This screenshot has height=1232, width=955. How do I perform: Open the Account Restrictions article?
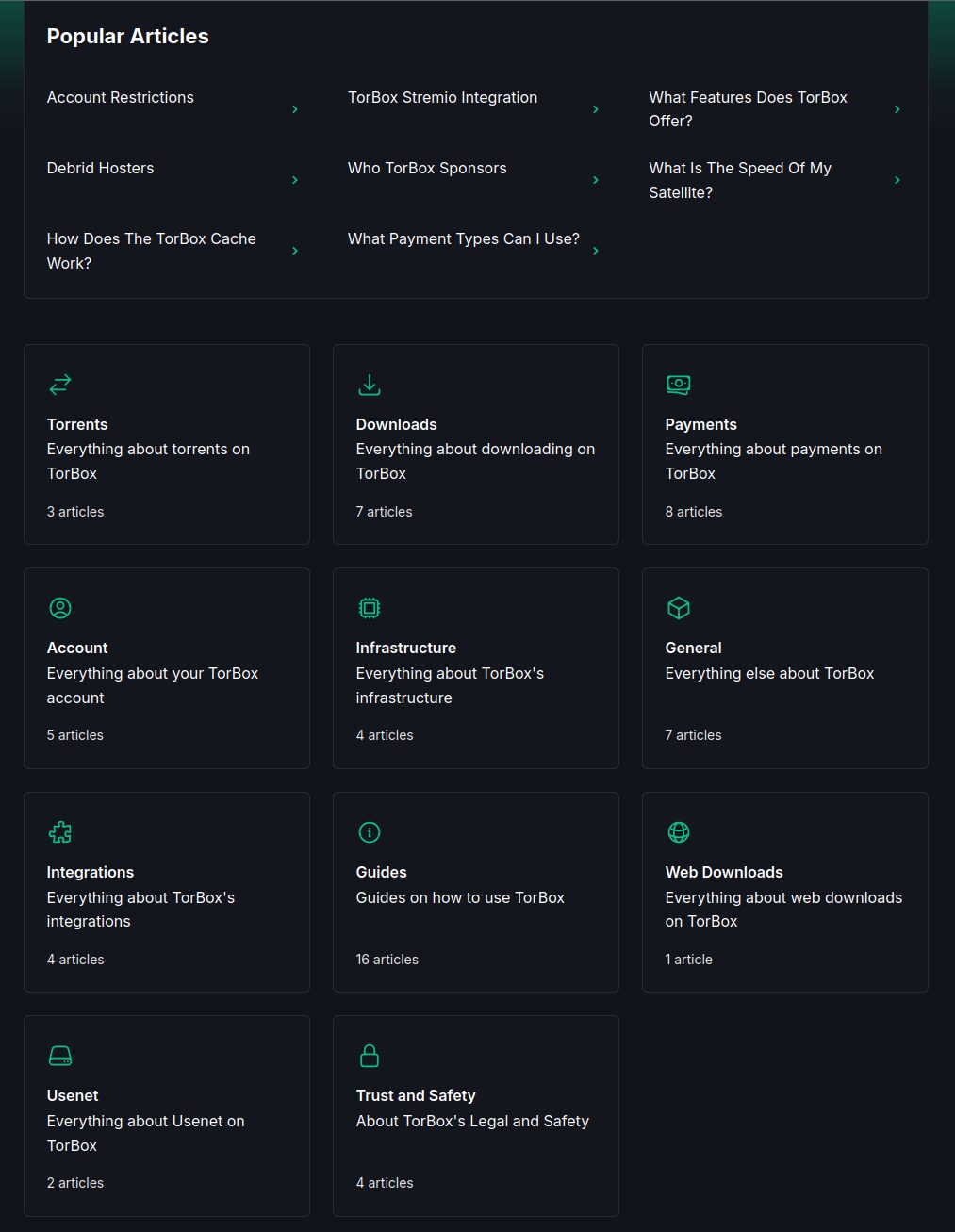121,97
